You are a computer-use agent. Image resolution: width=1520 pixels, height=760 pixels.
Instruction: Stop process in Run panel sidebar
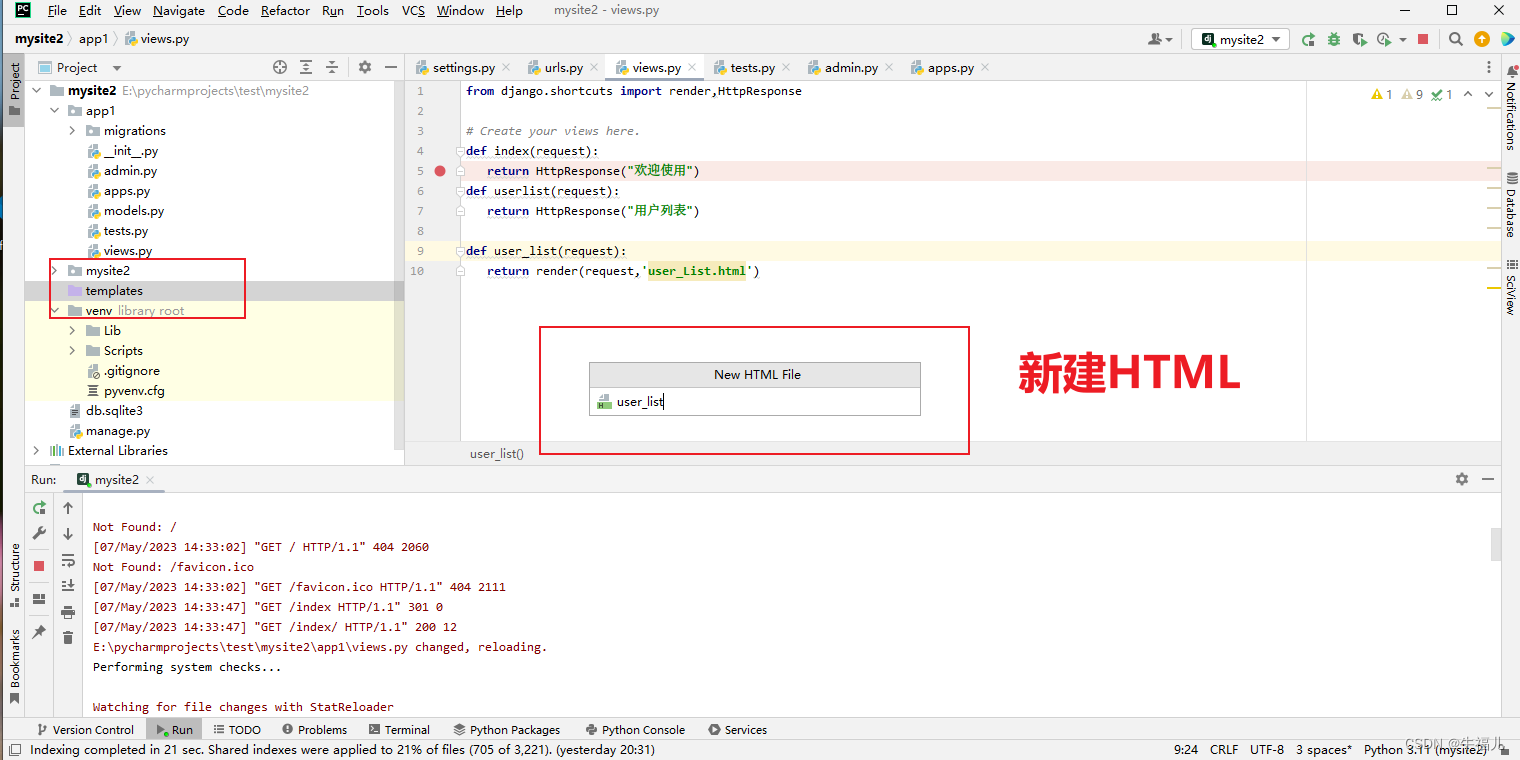[39, 566]
